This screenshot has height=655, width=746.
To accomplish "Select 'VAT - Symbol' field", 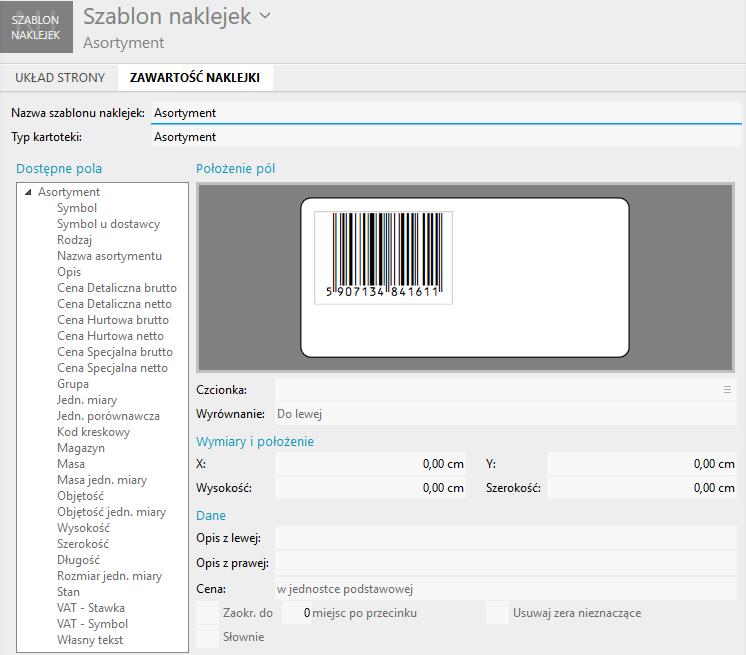I will click(93, 624).
